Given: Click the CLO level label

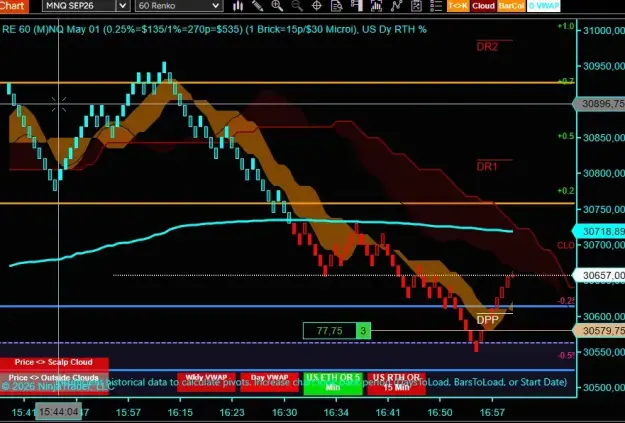Looking at the screenshot, I should [566, 245].
